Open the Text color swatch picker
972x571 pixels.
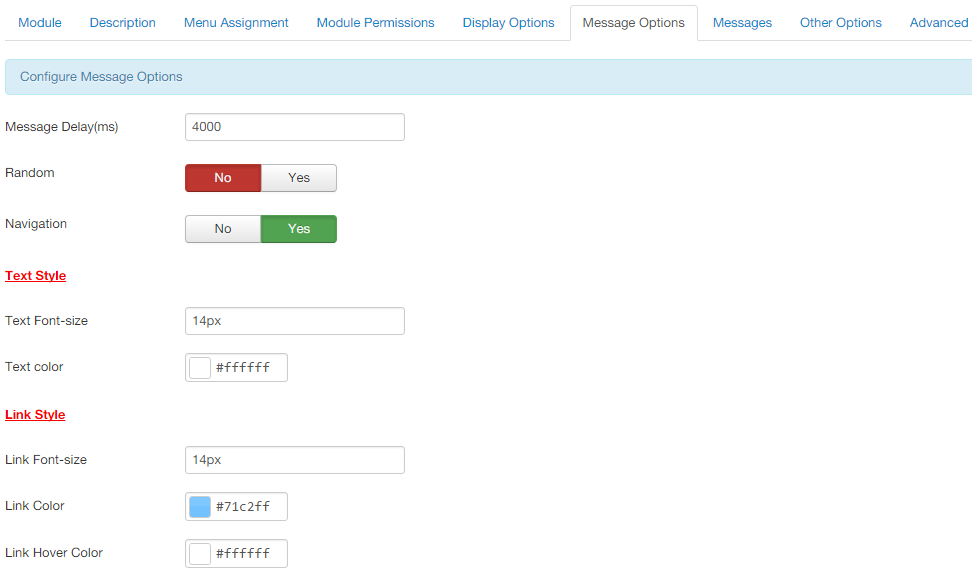click(200, 368)
